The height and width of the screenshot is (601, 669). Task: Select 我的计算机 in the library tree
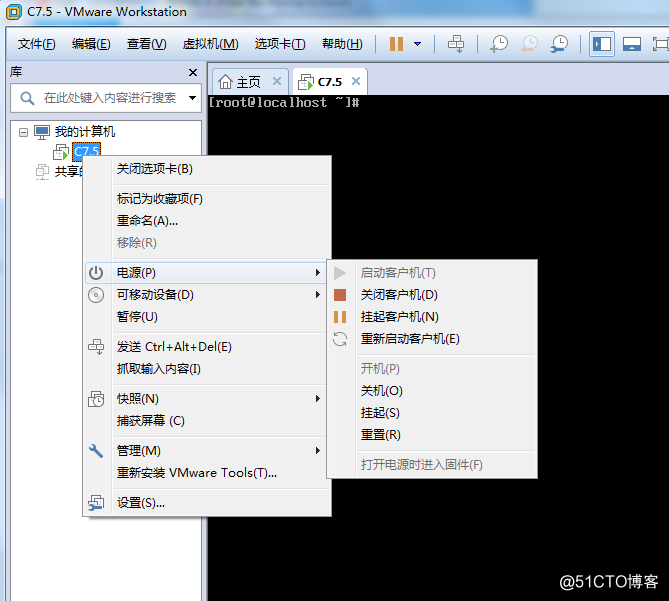84,132
